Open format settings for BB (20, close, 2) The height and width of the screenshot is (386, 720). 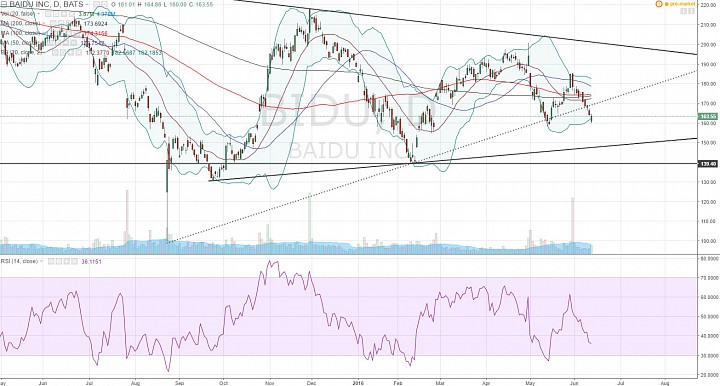63,53
